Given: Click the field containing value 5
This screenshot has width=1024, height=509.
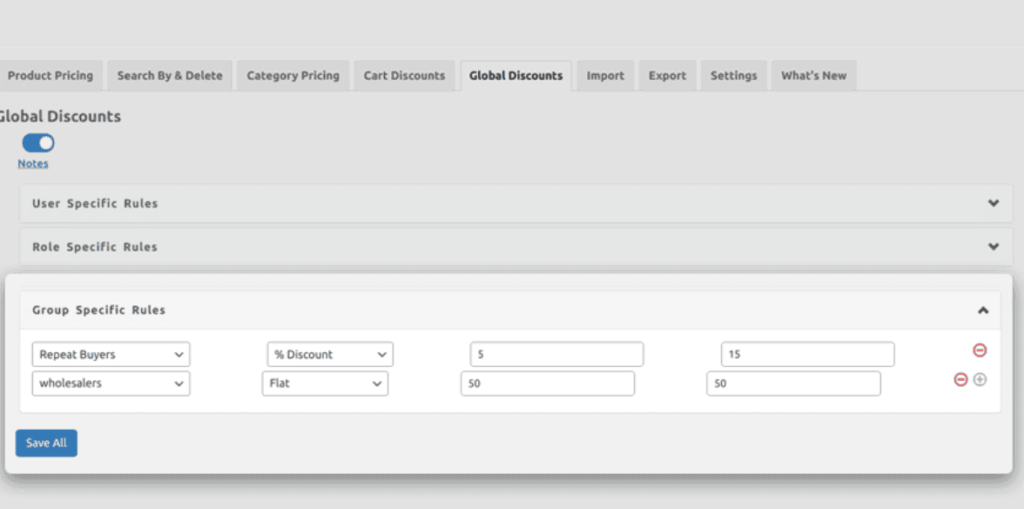Looking at the screenshot, I should click(x=556, y=354).
